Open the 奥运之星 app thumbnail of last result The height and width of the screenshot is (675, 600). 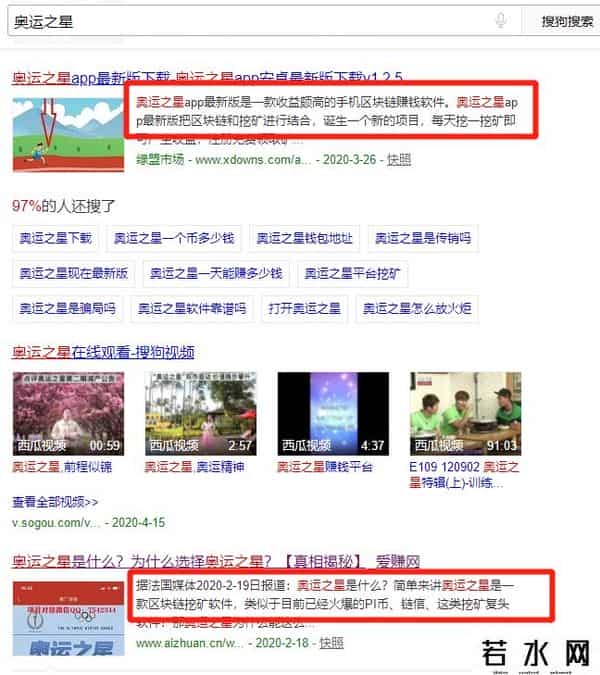[x=68, y=619]
